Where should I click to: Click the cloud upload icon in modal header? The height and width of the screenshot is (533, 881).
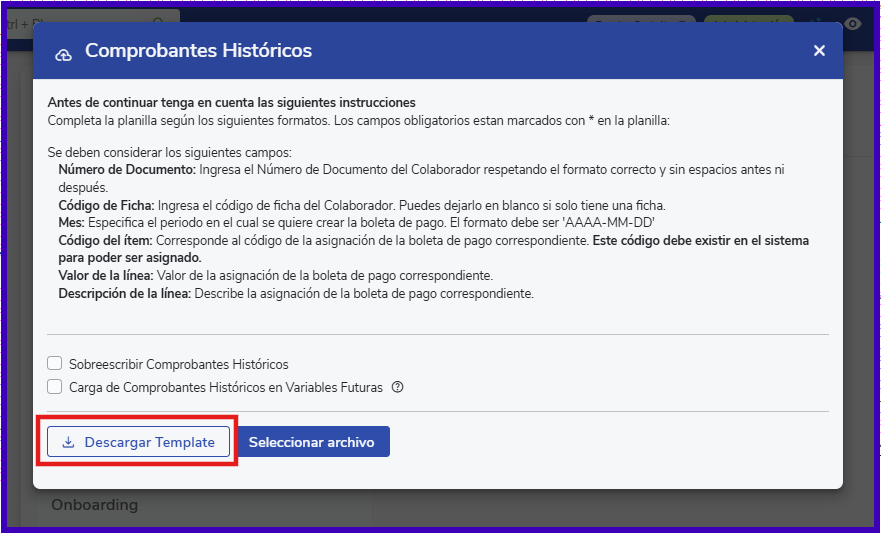tap(63, 52)
